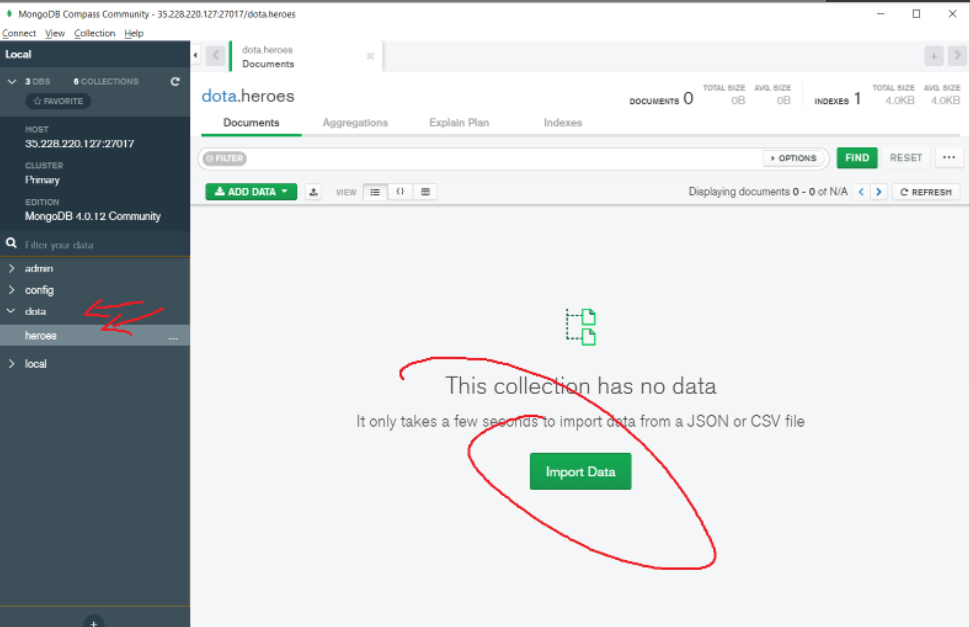Select the Documents tab

coord(251,123)
